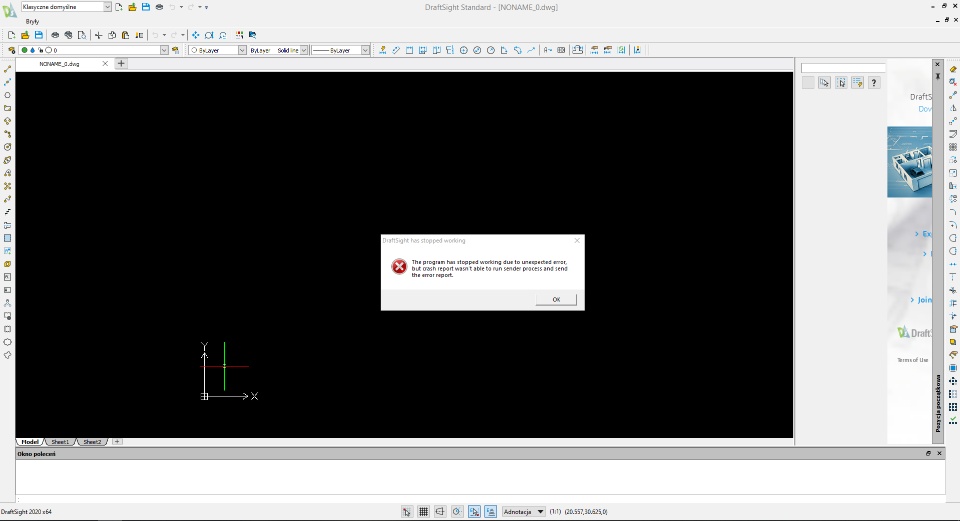This screenshot has height=521, width=960.
Task: Select the Infinite Line tool in the left toolbar
Action: tap(7, 82)
